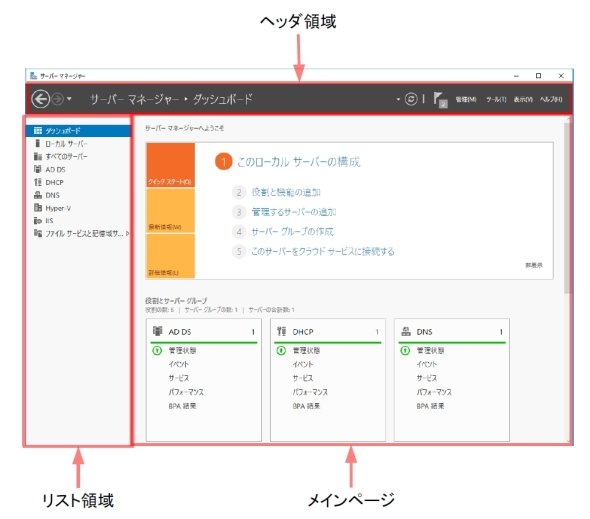The image size is (590, 519).
Task: Open the ヘルプ(H) menu
Action: point(551,99)
